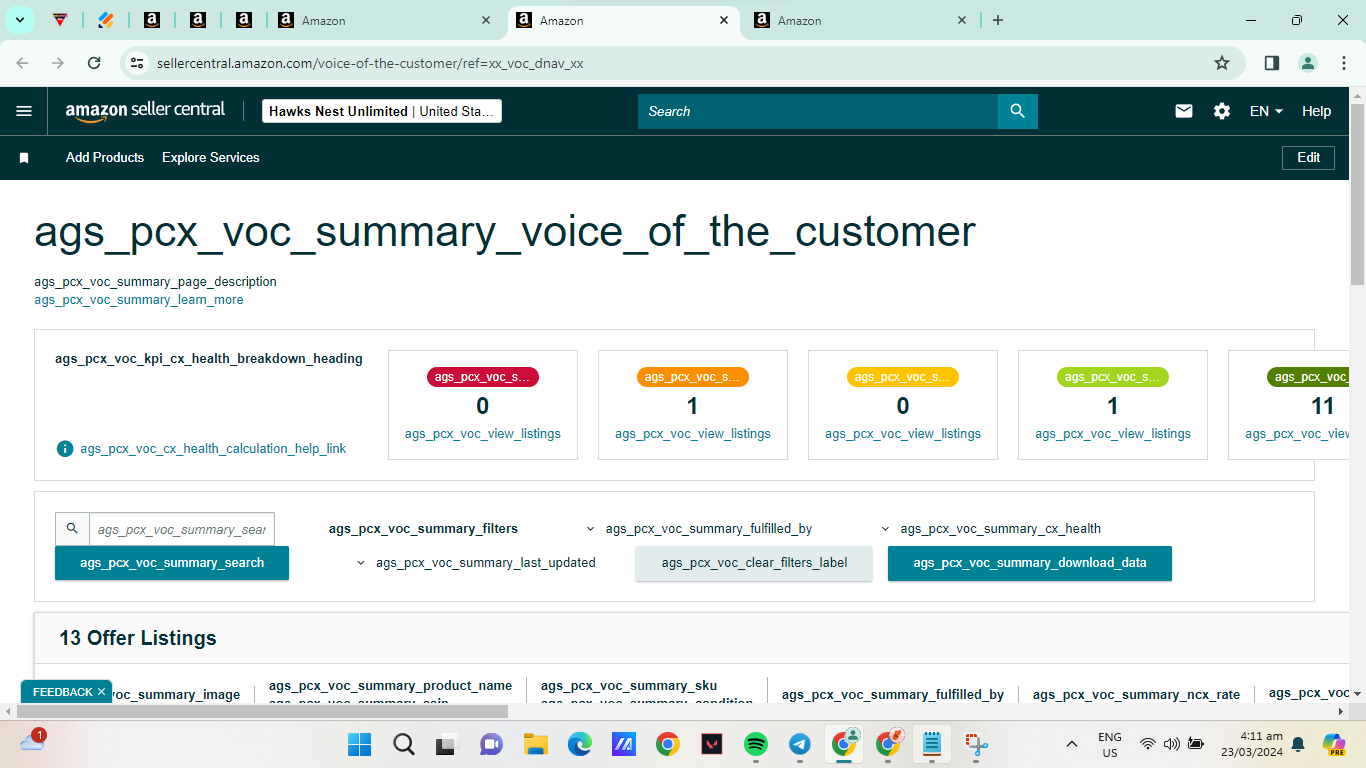Open File Explorer from the taskbar
This screenshot has height=768, width=1366.
[x=536, y=744]
